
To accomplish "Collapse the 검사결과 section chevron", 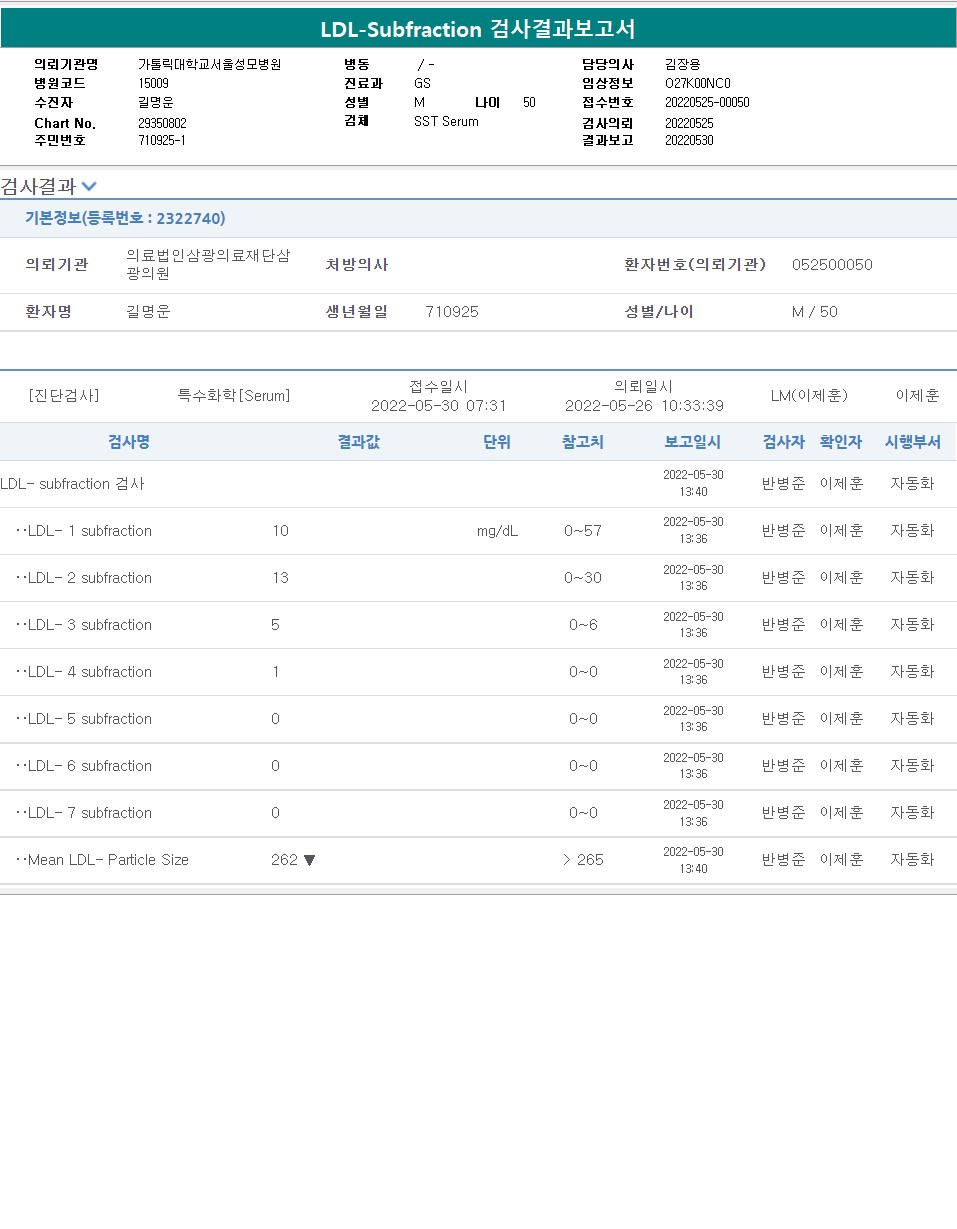I will (89, 186).
